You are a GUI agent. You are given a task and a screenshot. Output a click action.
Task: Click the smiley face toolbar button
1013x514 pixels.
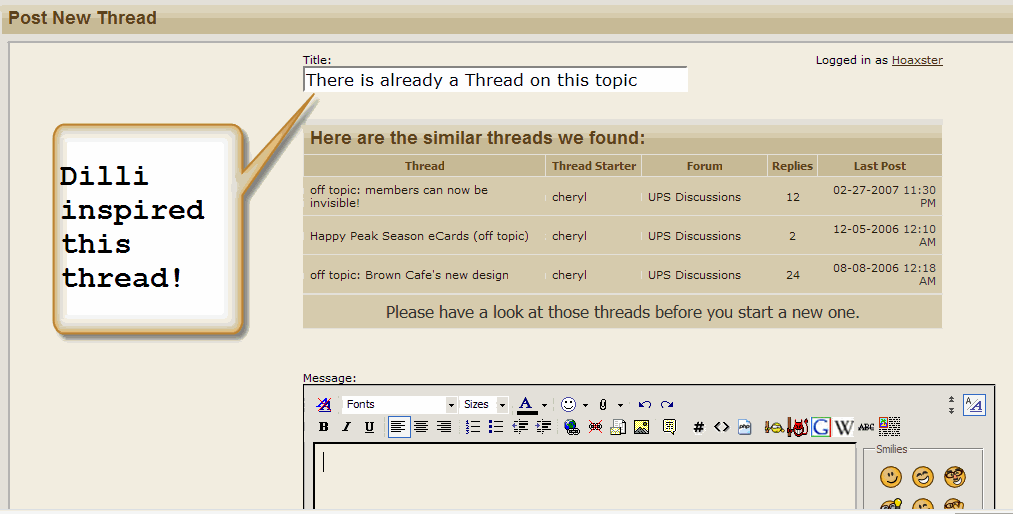point(569,404)
